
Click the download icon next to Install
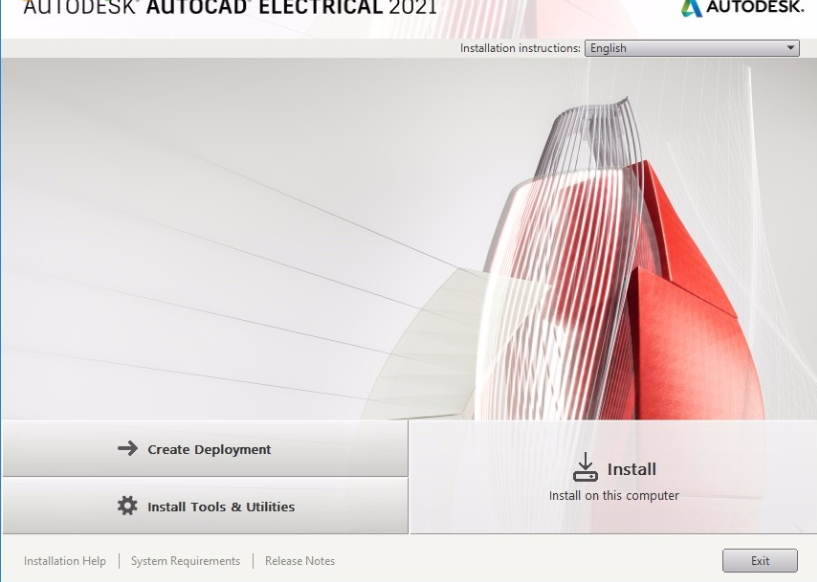(584, 467)
